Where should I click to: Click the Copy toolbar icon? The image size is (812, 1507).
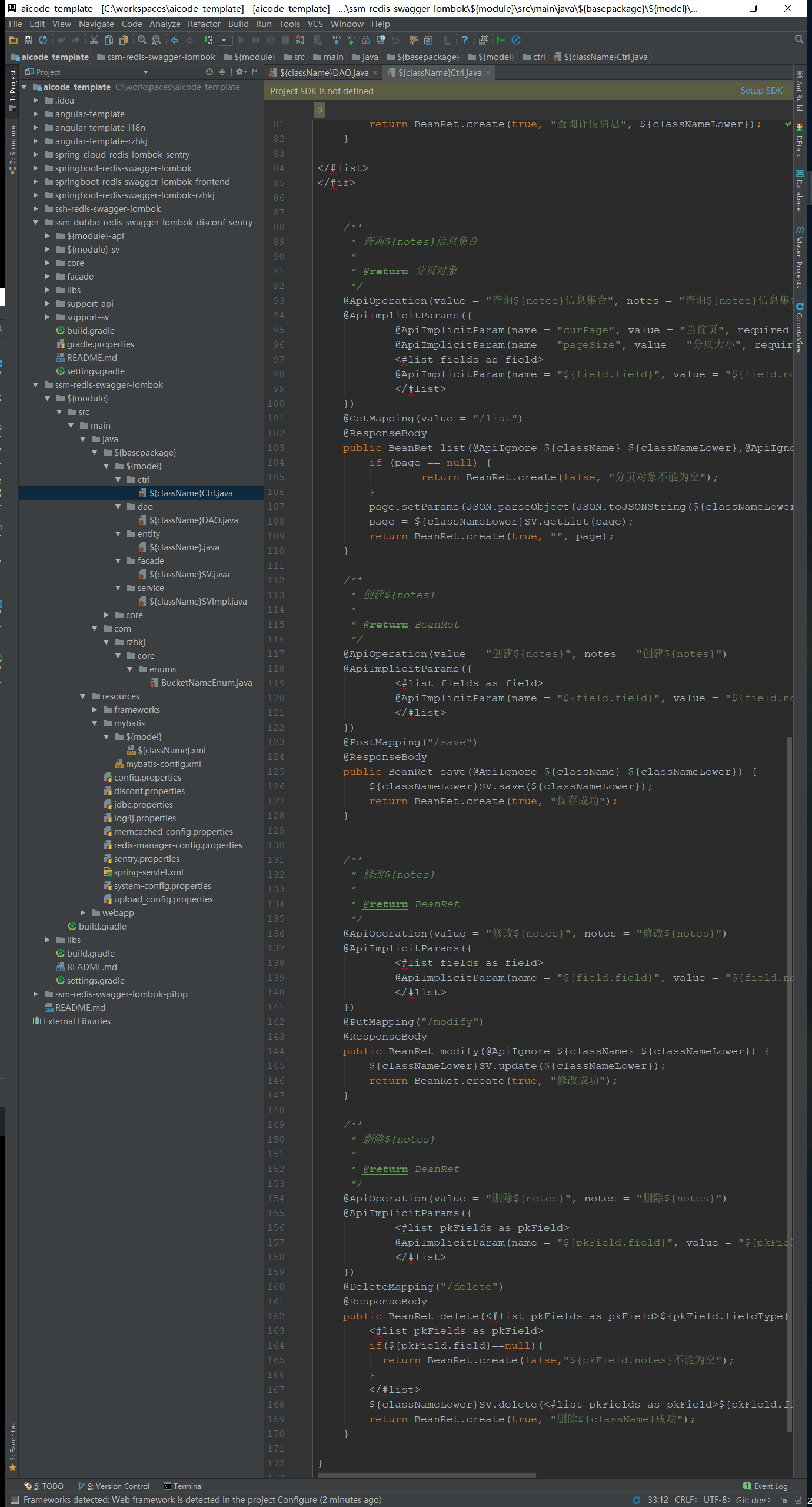pyautogui.click(x=109, y=40)
